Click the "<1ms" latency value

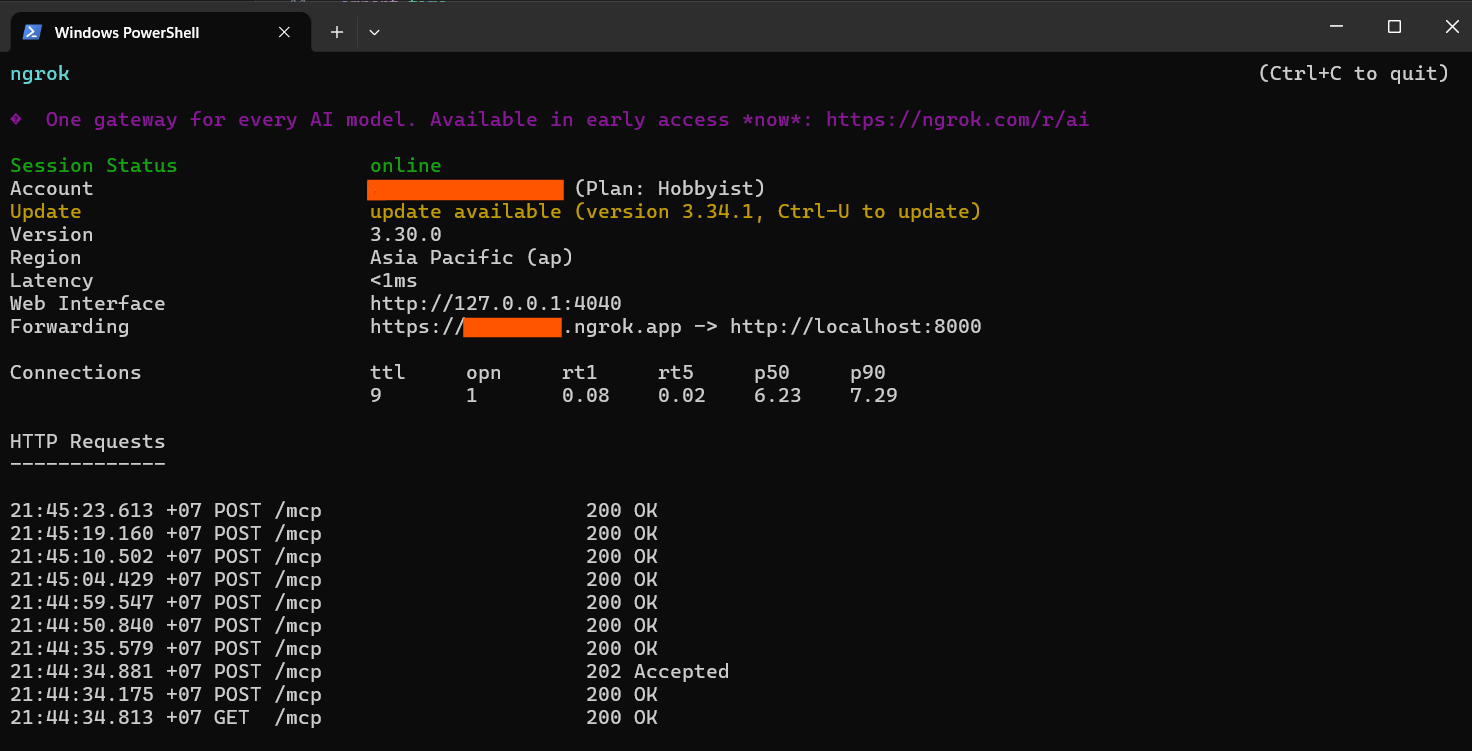(394, 281)
